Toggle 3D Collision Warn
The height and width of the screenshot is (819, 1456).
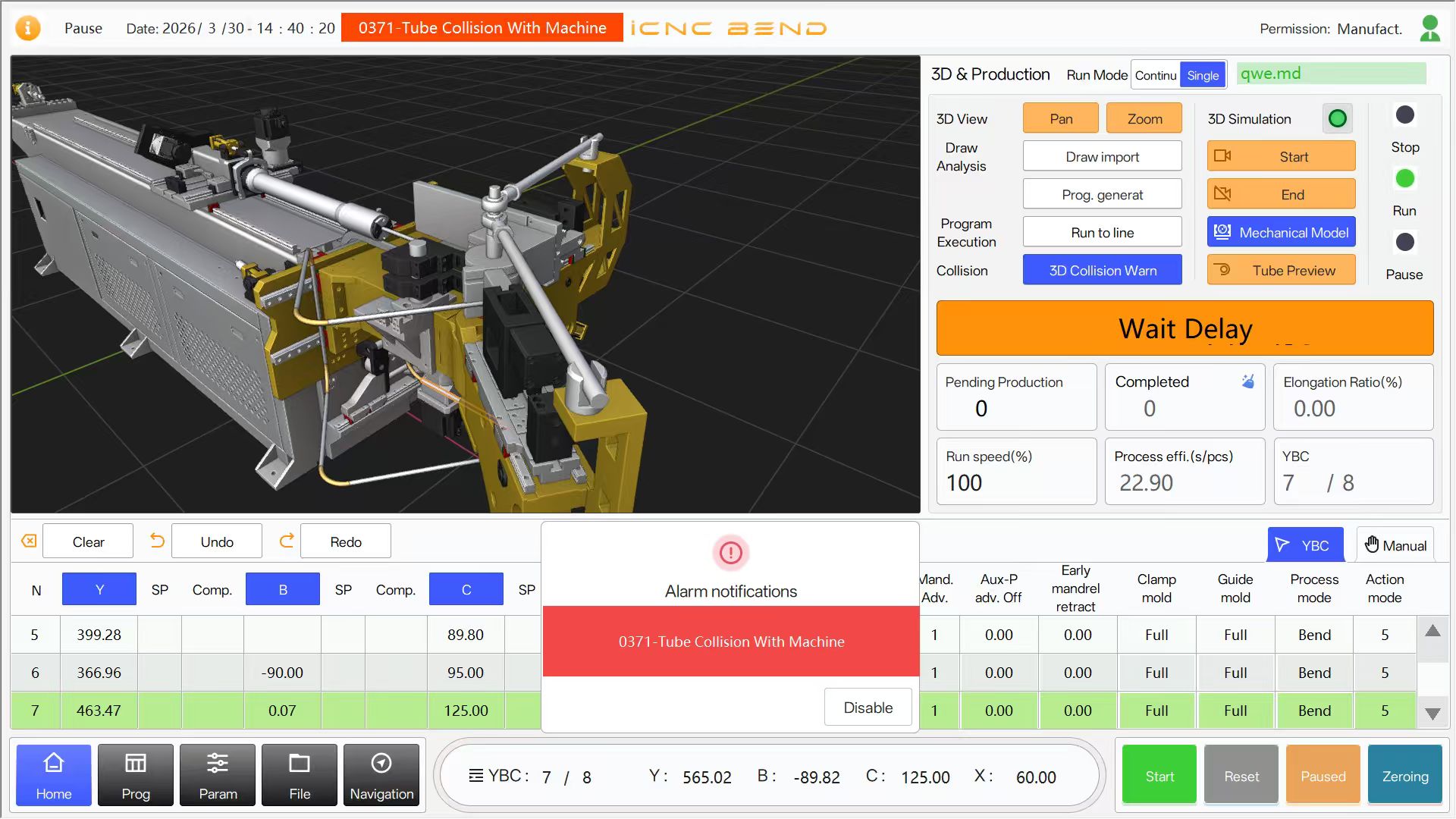[x=1102, y=270]
